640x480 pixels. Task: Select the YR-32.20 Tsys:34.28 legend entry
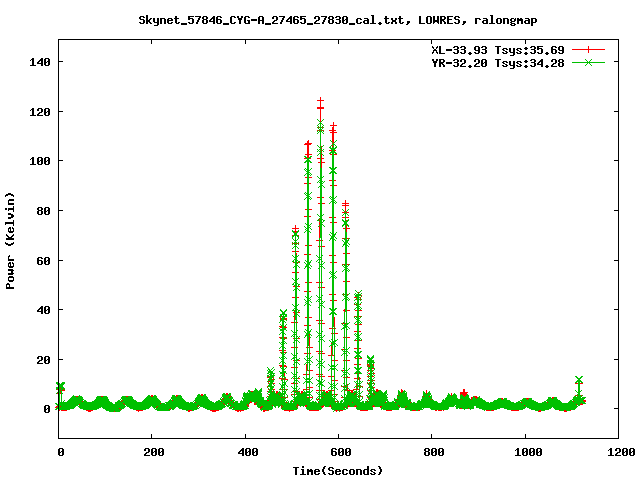tap(498, 63)
